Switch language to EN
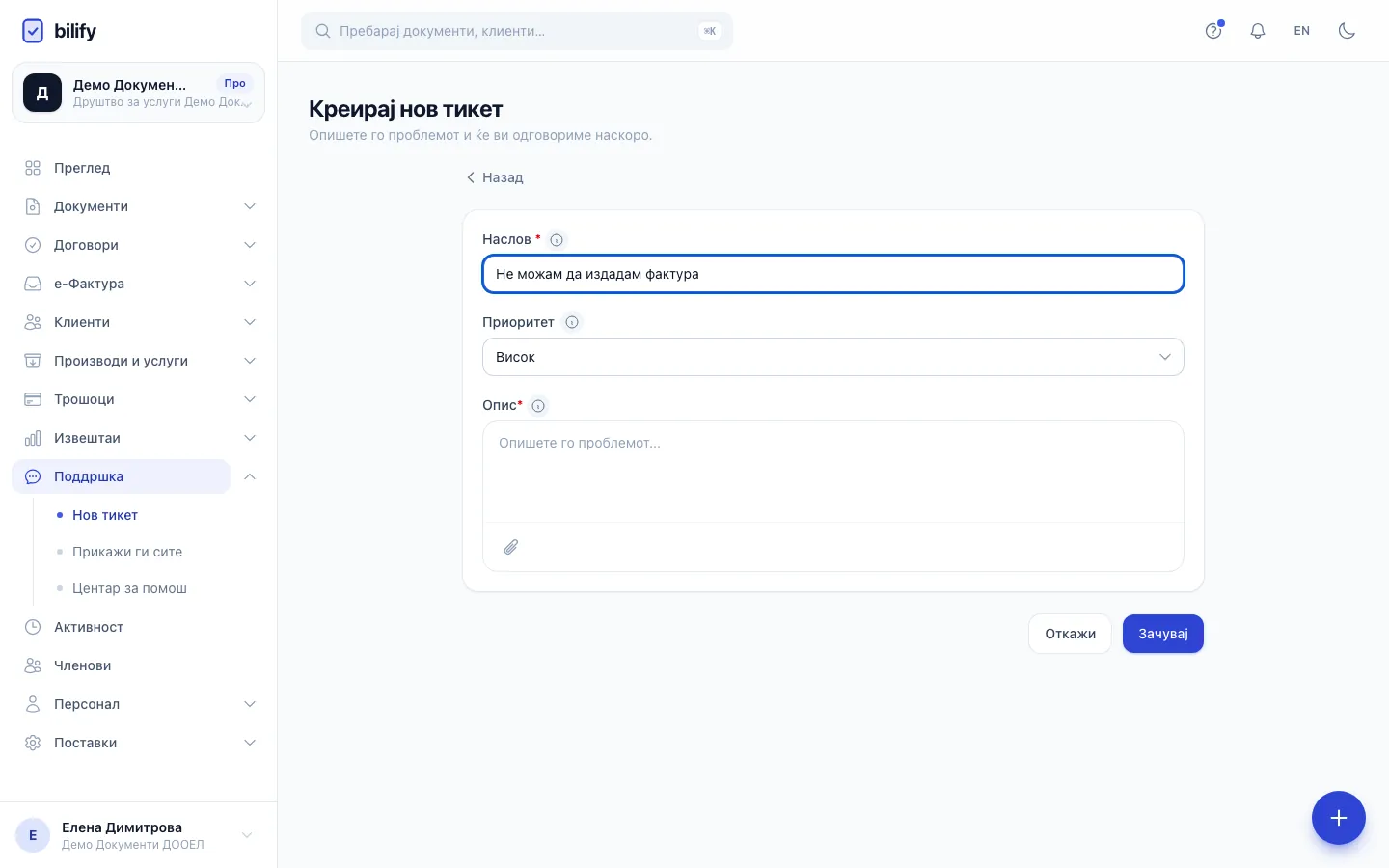The image size is (1389, 868). [1302, 31]
